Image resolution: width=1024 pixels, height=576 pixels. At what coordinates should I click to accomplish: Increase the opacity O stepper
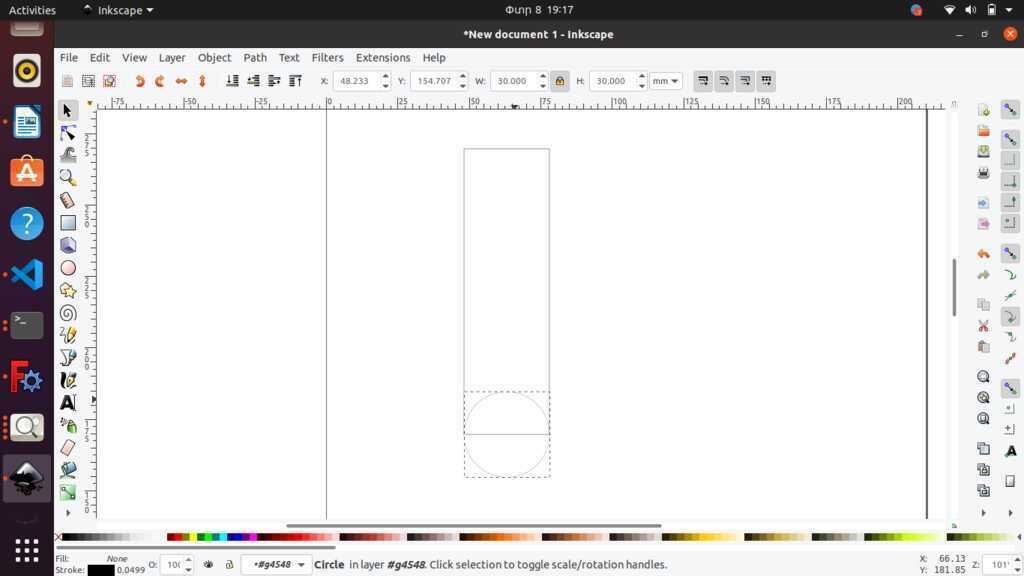pyautogui.click(x=188, y=560)
